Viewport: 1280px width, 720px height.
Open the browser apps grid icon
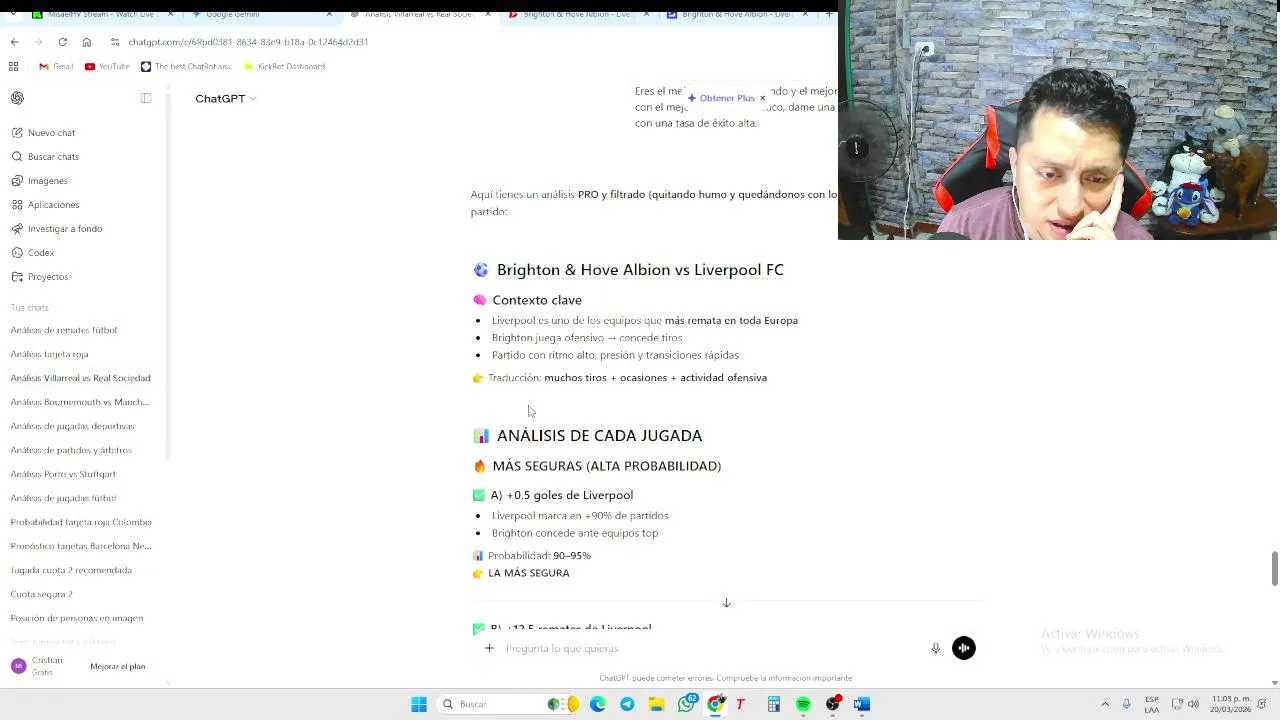point(14,66)
